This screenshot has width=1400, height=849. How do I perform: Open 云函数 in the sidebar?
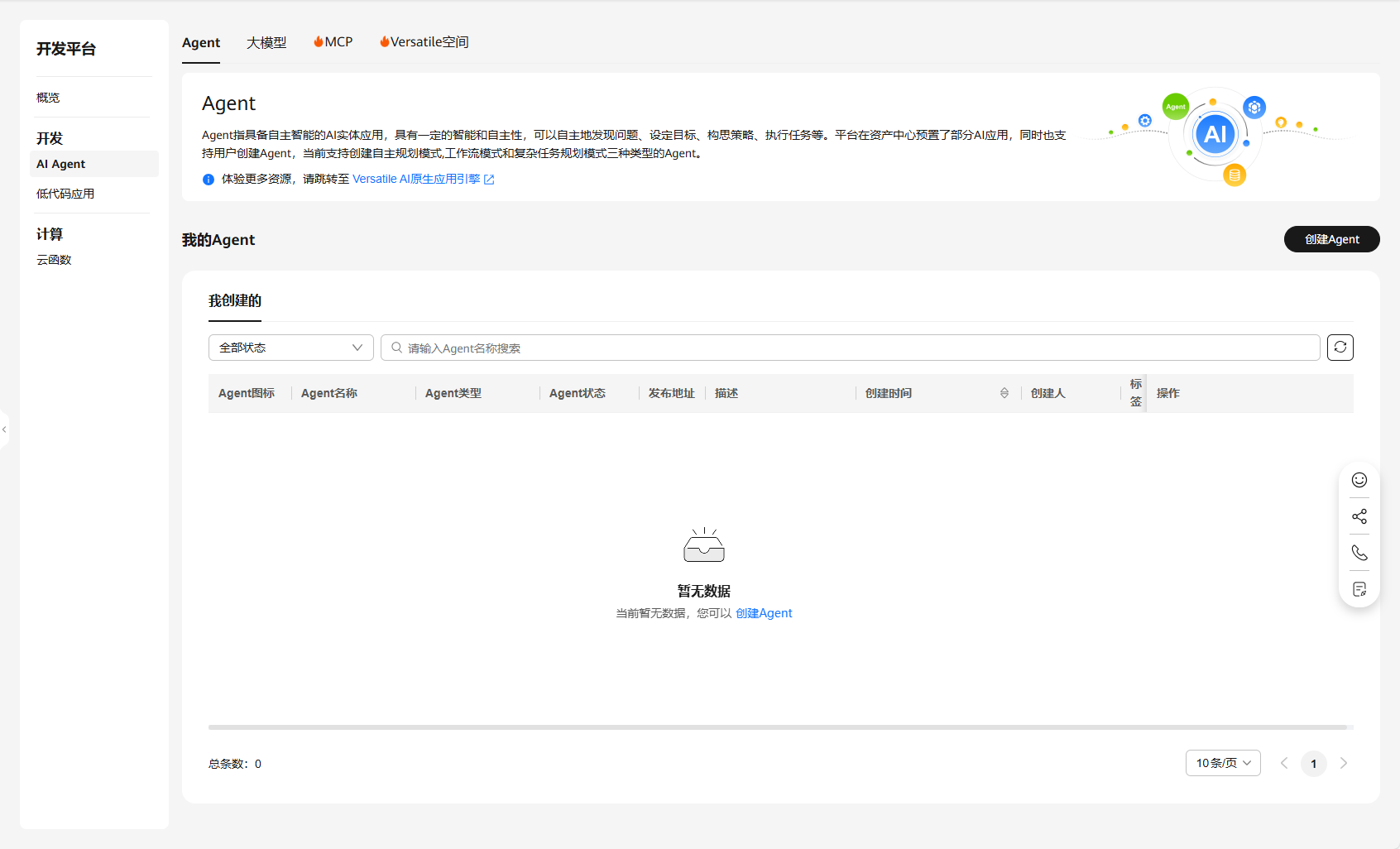pyautogui.click(x=54, y=260)
